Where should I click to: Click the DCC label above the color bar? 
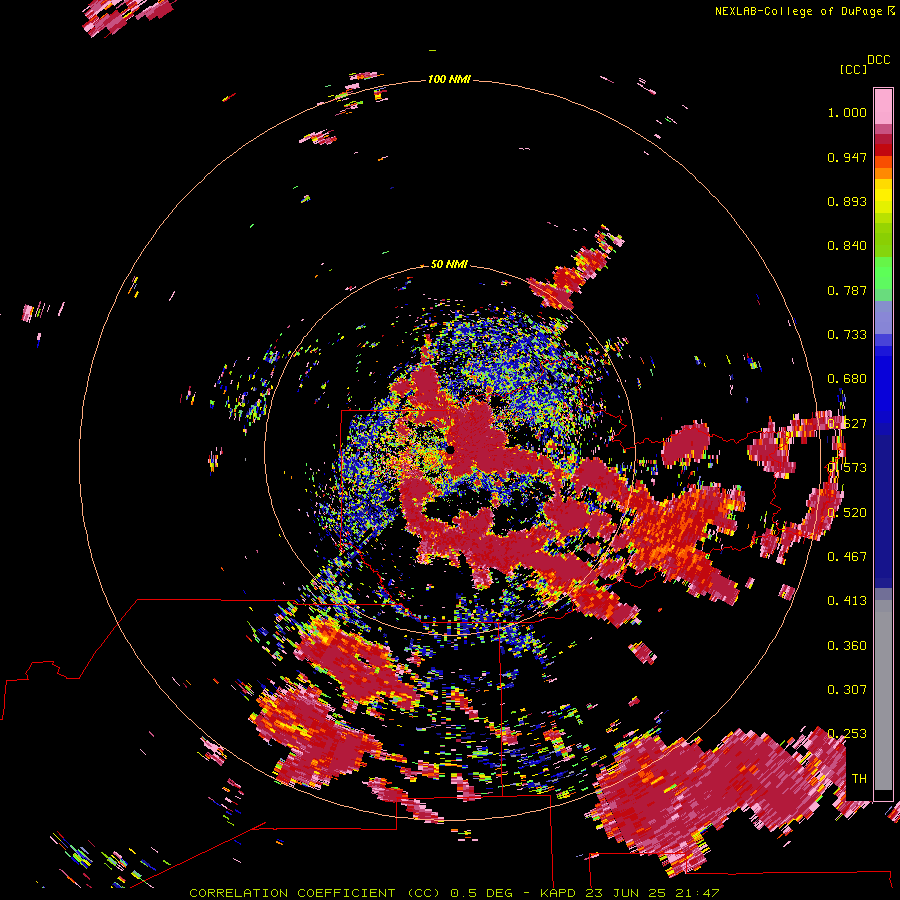(878, 60)
